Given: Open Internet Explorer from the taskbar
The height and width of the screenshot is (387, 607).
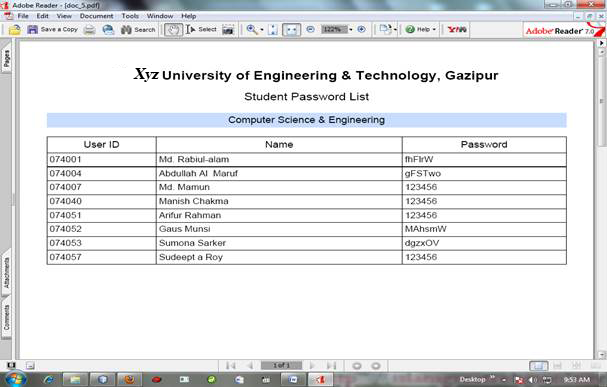Looking at the screenshot, I should pos(49,380).
